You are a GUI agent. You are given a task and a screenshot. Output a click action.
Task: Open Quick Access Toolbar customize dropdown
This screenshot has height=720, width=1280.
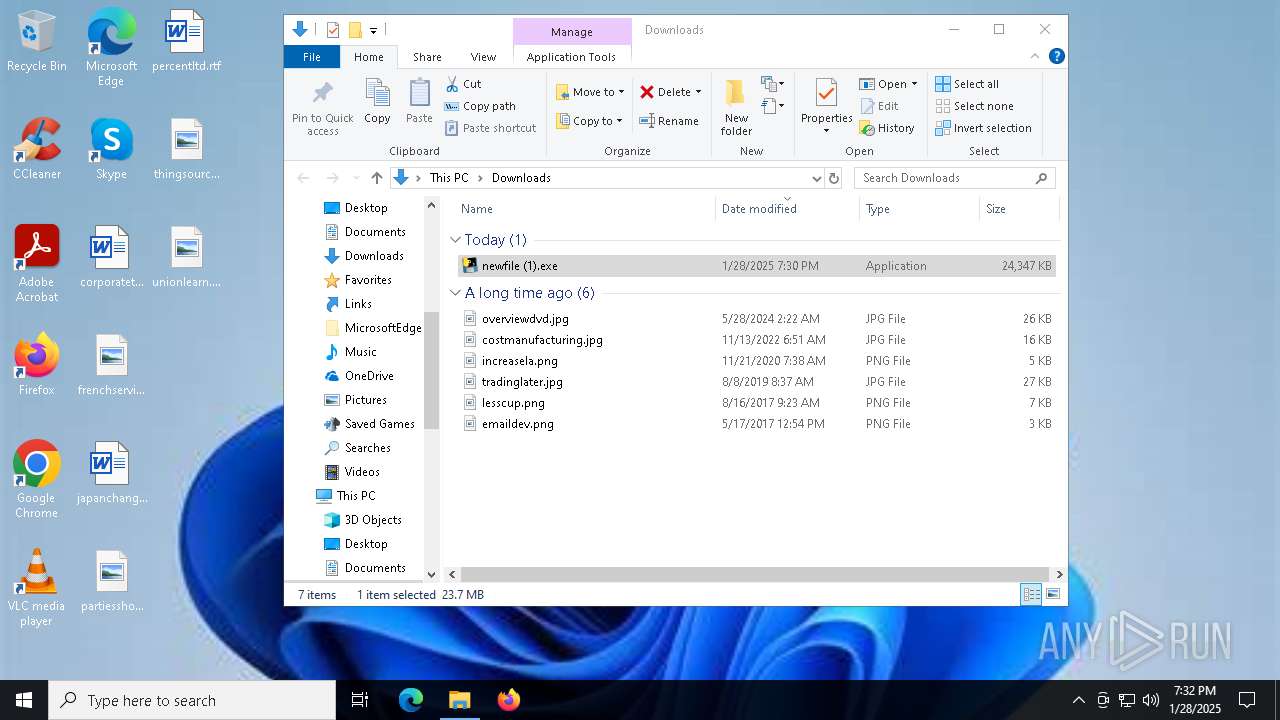pos(373,31)
